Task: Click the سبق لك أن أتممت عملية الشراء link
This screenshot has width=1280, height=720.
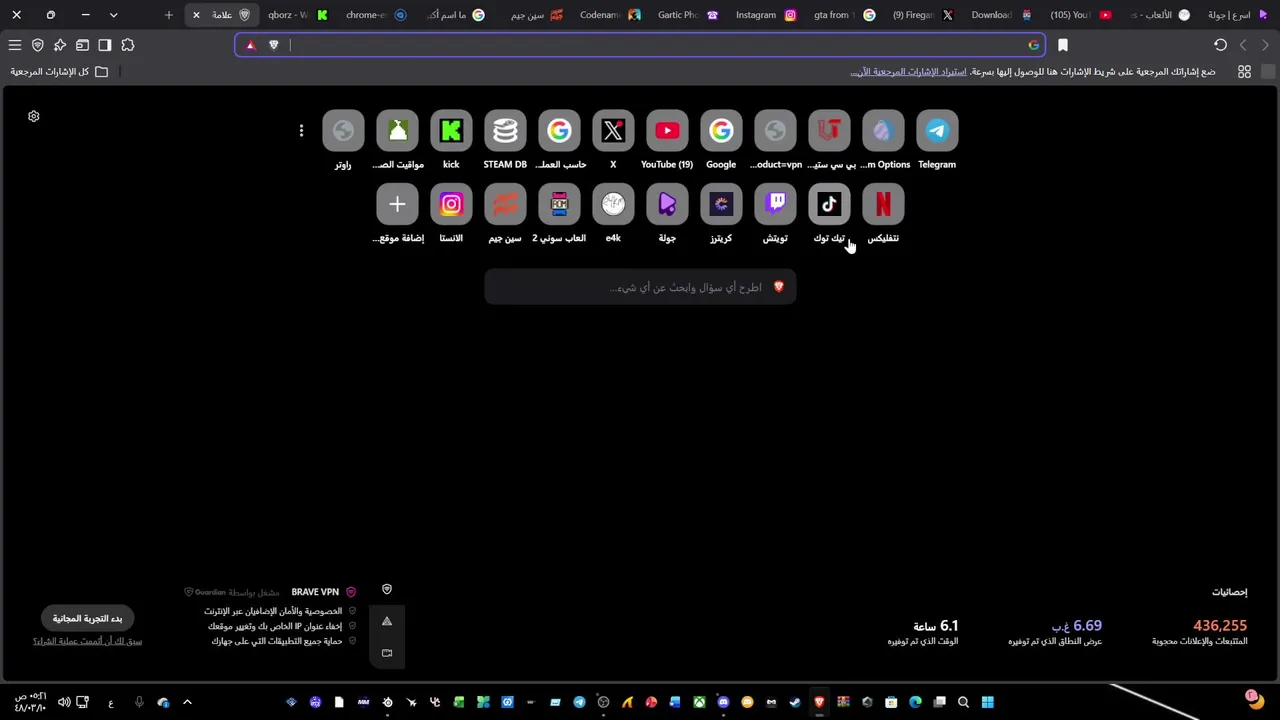Action: tap(87, 641)
